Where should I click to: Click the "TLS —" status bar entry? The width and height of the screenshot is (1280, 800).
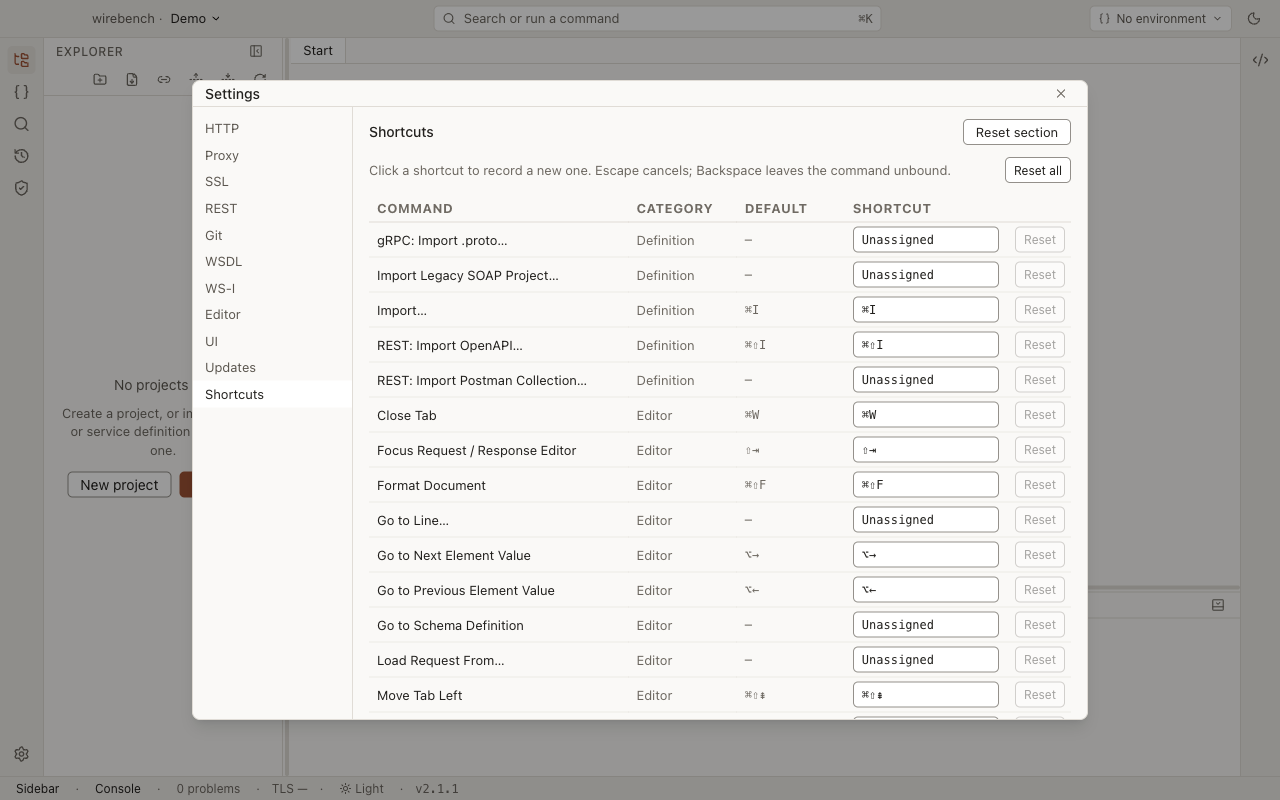[x=289, y=788]
